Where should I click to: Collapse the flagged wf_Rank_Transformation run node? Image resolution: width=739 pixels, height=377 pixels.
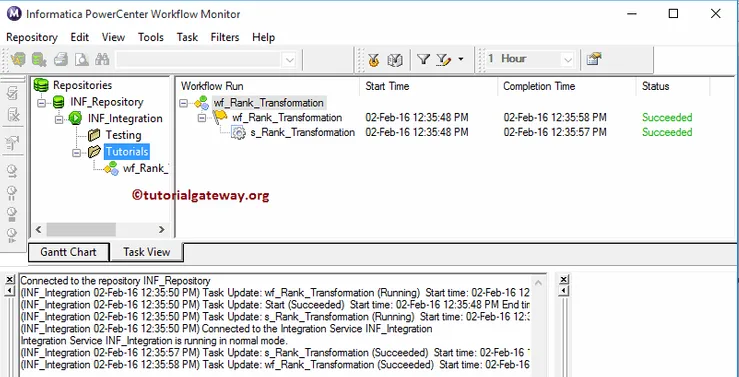[202, 117]
